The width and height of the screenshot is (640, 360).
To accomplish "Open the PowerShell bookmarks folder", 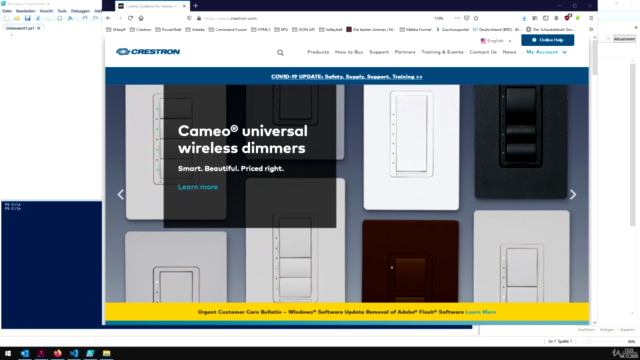I will [168, 29].
